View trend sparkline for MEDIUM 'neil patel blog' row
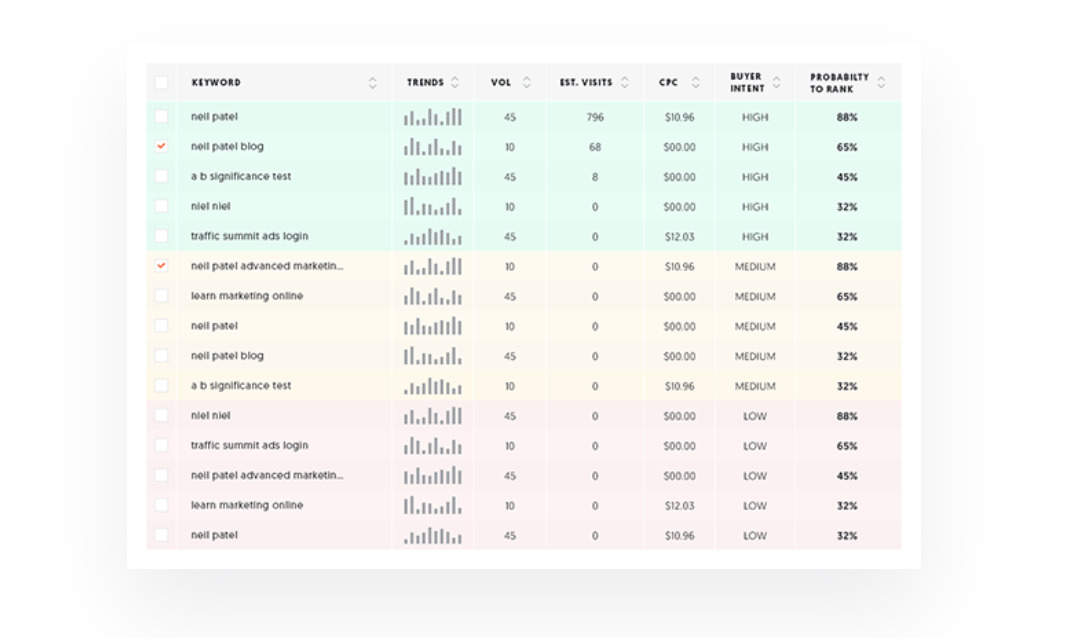 (x=433, y=356)
